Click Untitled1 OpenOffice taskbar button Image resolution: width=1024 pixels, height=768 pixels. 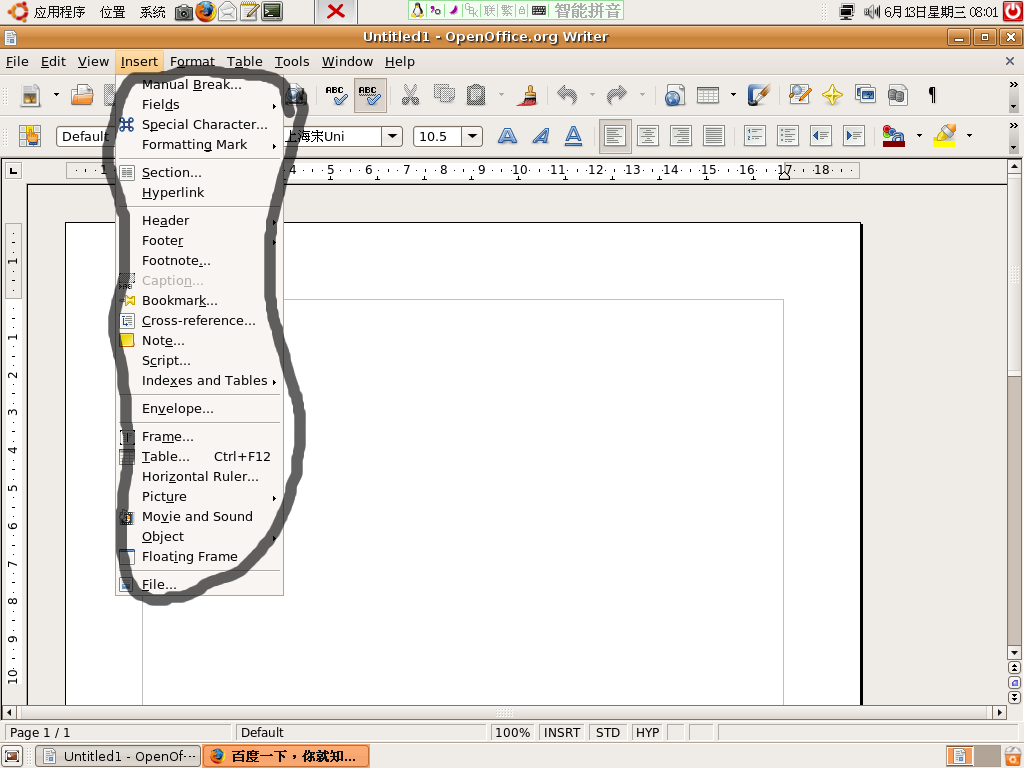[118, 756]
